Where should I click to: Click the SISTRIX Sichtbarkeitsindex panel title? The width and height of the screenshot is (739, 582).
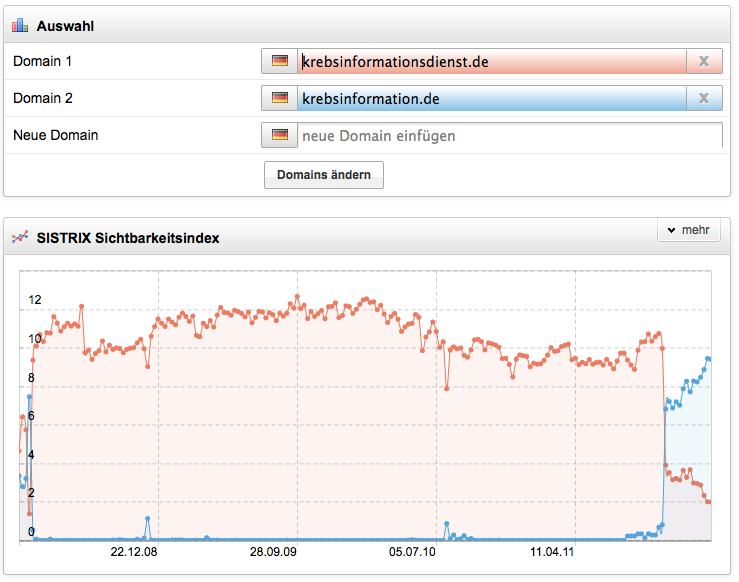click(128, 238)
